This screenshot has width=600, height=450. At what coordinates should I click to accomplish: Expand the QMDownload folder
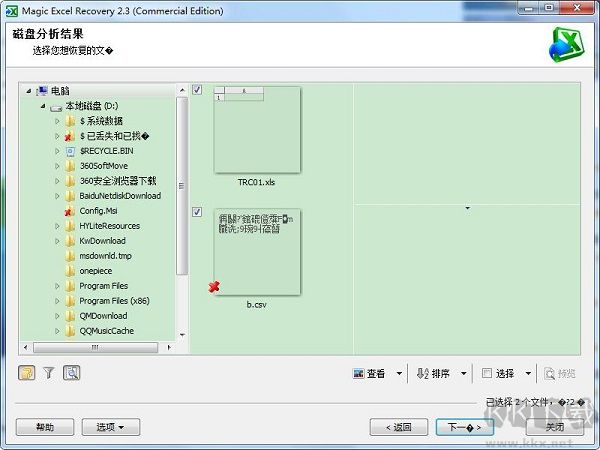click(57, 316)
